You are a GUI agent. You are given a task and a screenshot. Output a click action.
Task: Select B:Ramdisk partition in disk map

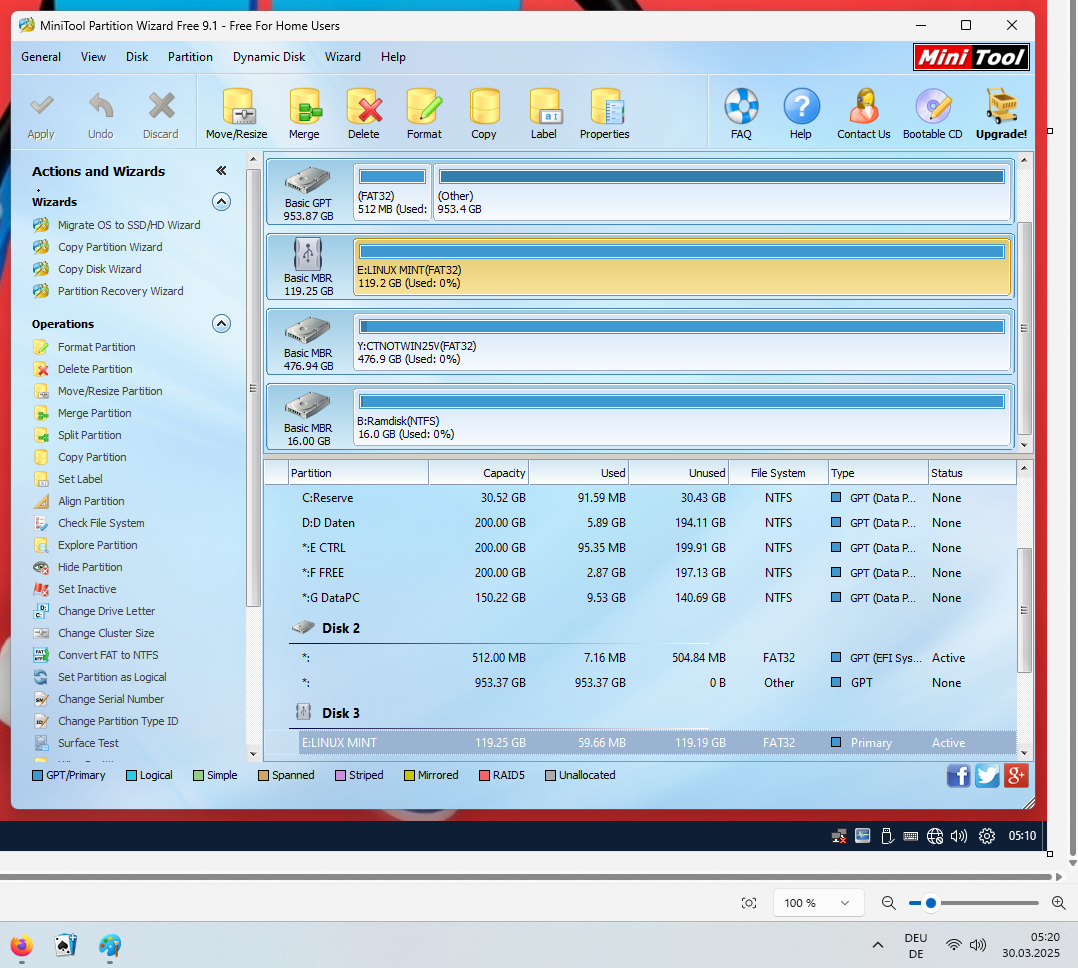681,417
